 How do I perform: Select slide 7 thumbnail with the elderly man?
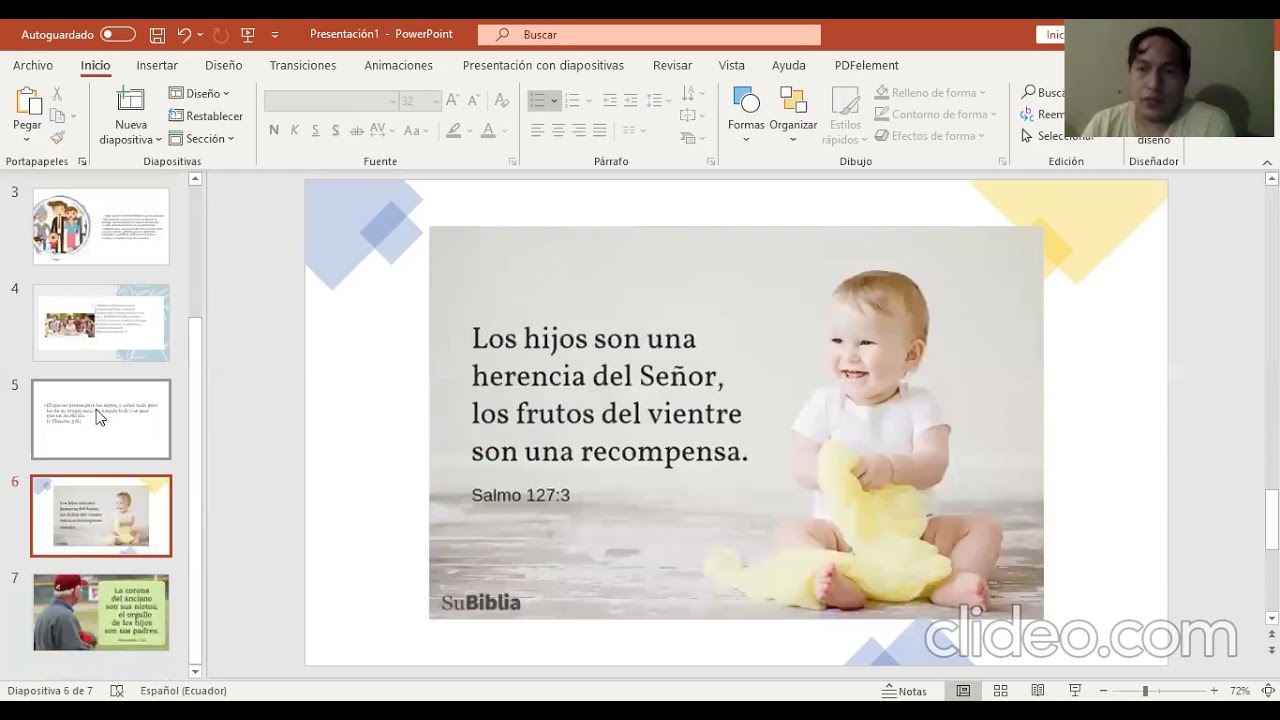100,612
